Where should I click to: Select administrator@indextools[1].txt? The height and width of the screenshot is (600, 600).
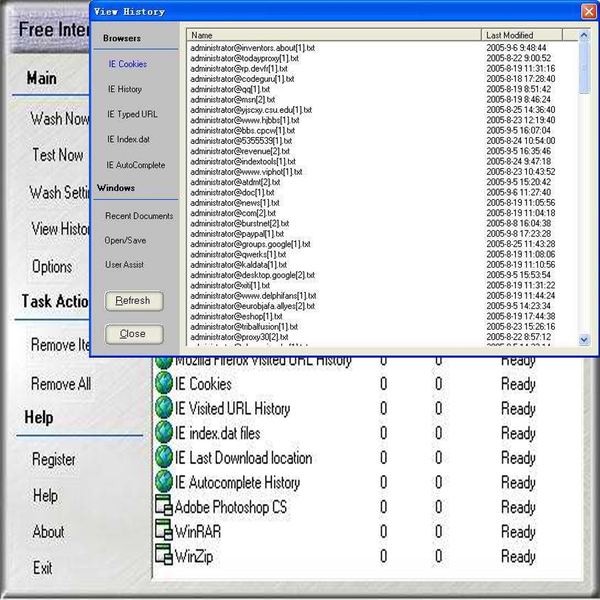(243, 161)
